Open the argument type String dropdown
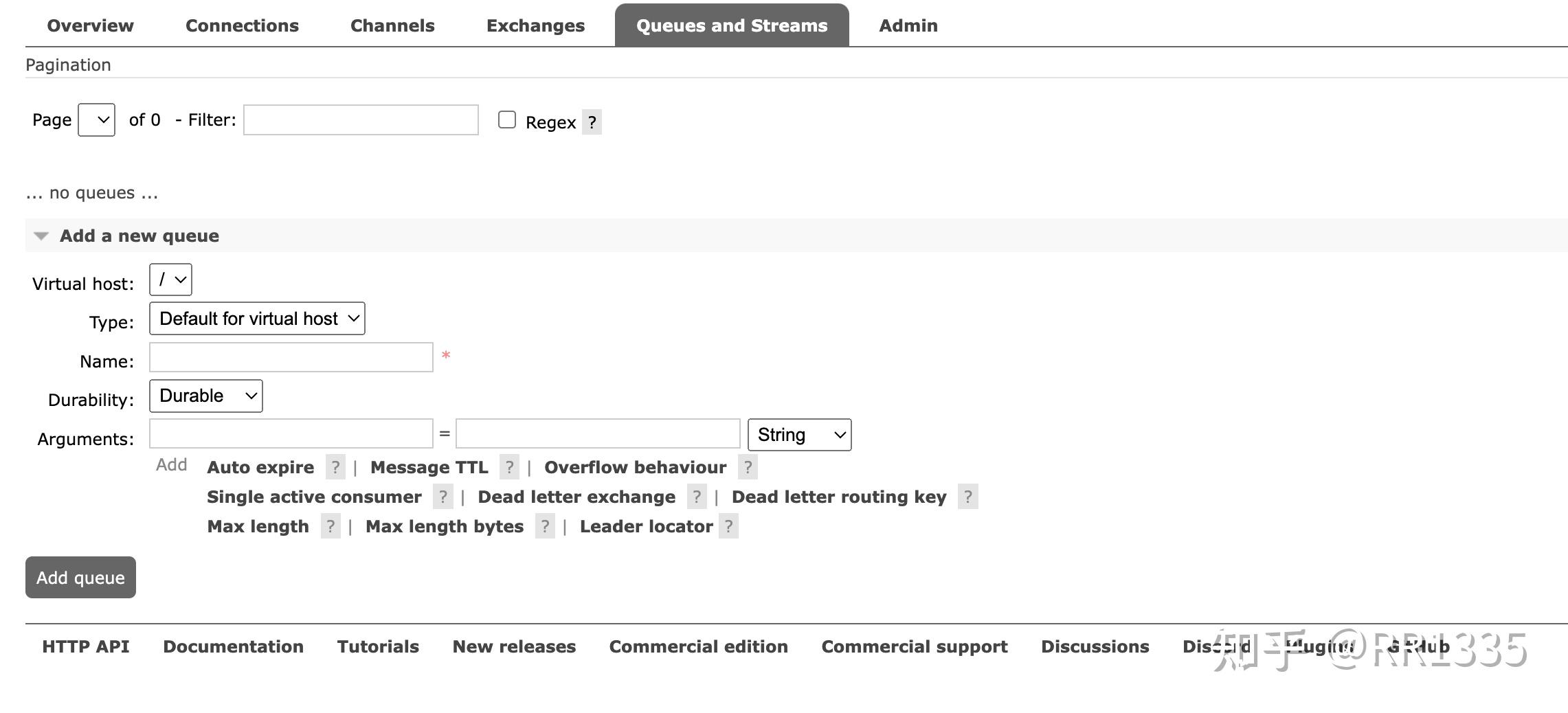The image size is (1568, 713). [799, 434]
